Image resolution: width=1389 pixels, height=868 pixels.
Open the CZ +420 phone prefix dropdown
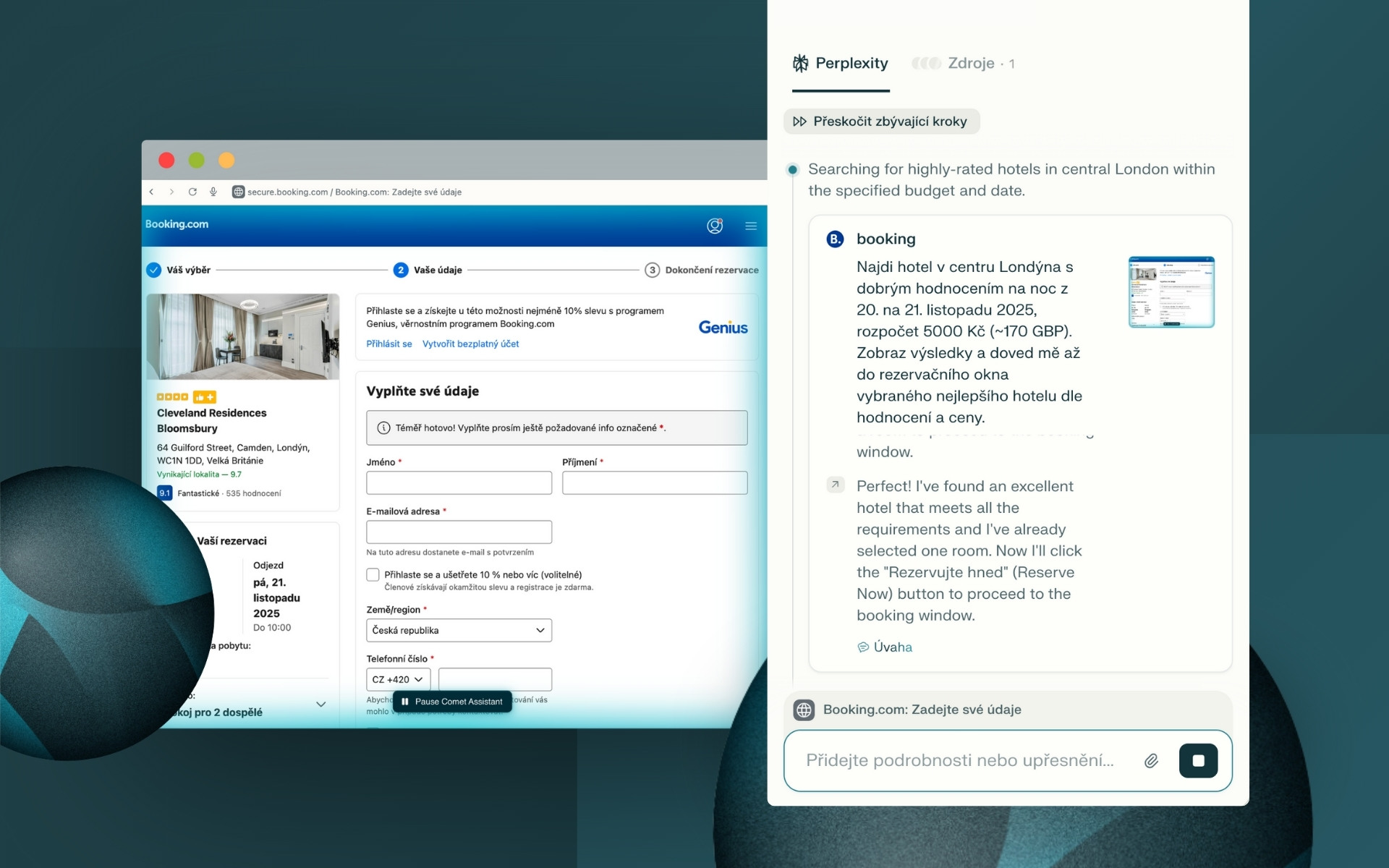coord(398,679)
